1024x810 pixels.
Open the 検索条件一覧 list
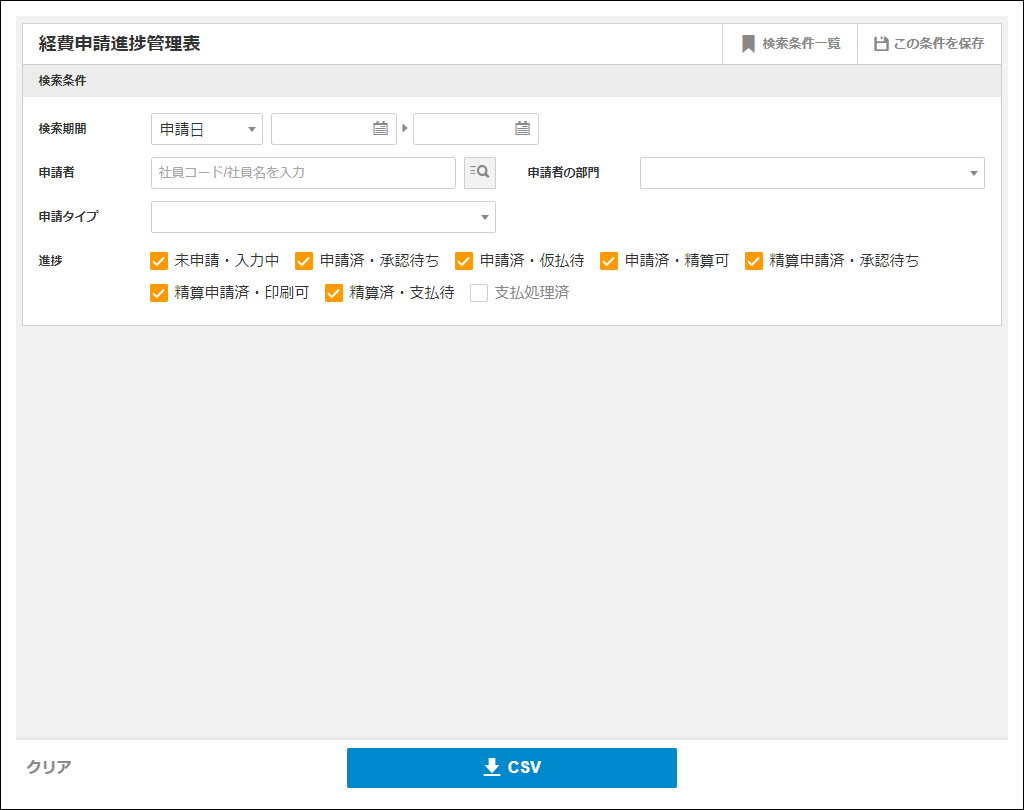coord(790,44)
